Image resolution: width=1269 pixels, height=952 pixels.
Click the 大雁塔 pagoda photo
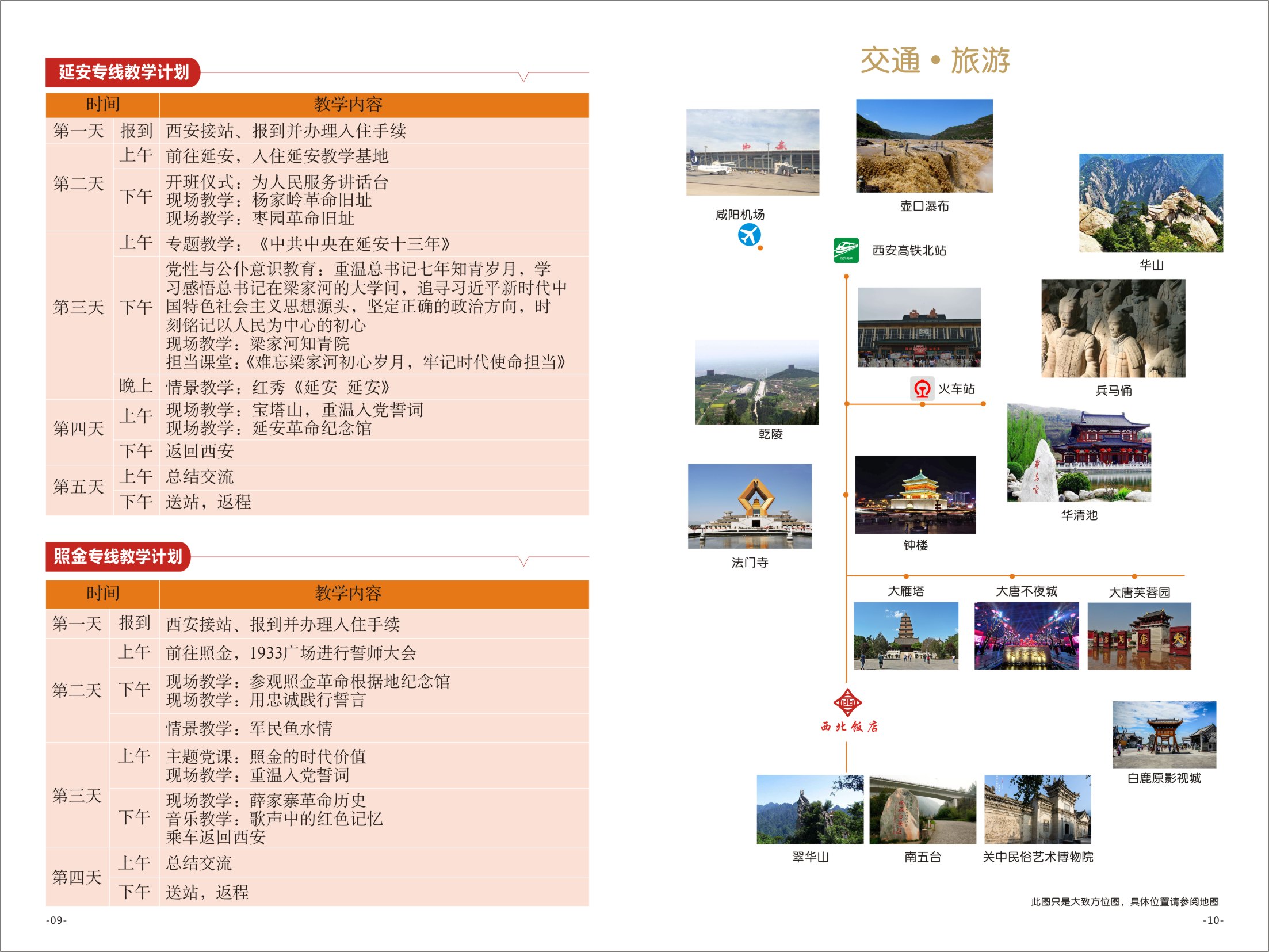[x=905, y=635]
